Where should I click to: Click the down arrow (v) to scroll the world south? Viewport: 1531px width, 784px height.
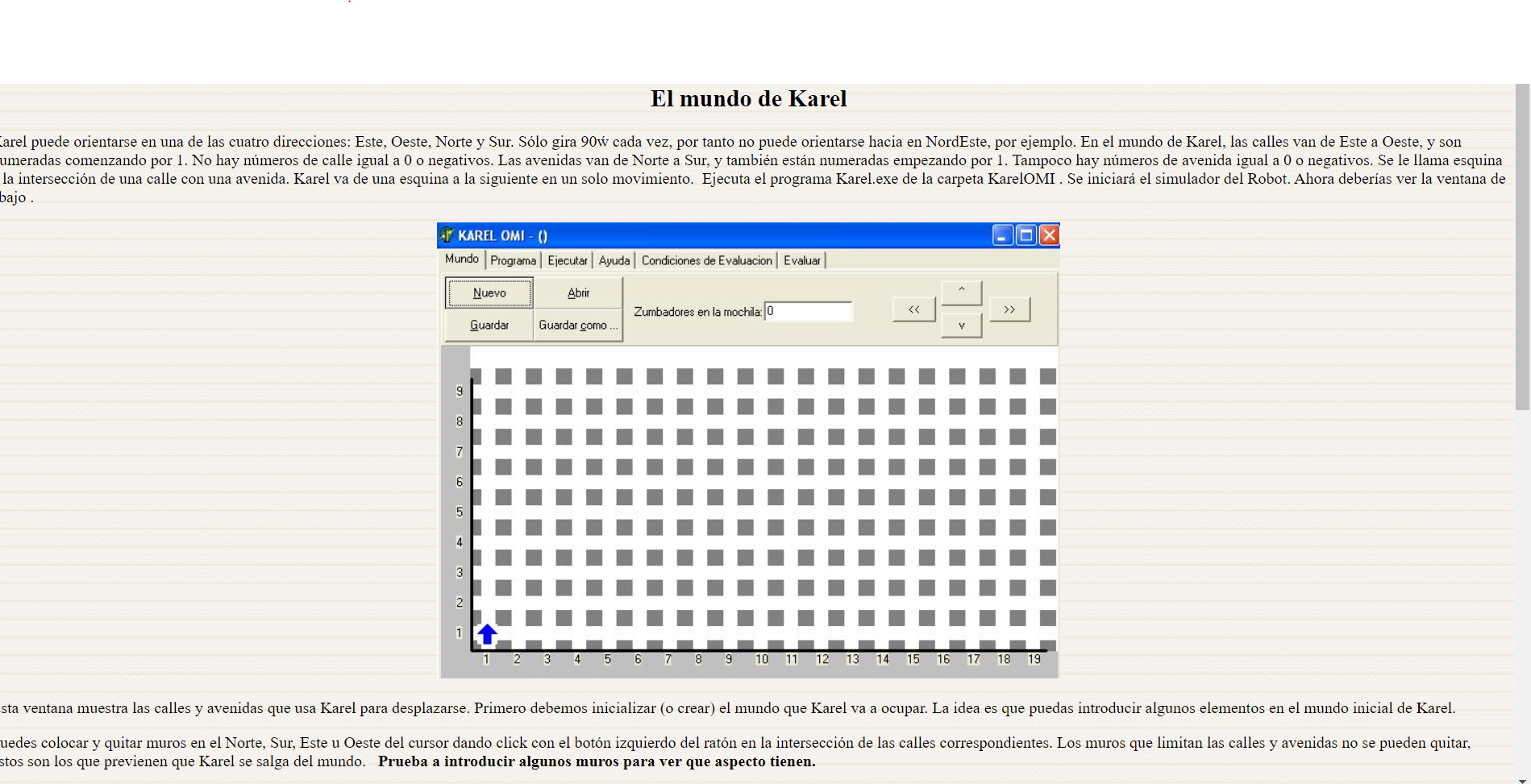[x=960, y=326]
